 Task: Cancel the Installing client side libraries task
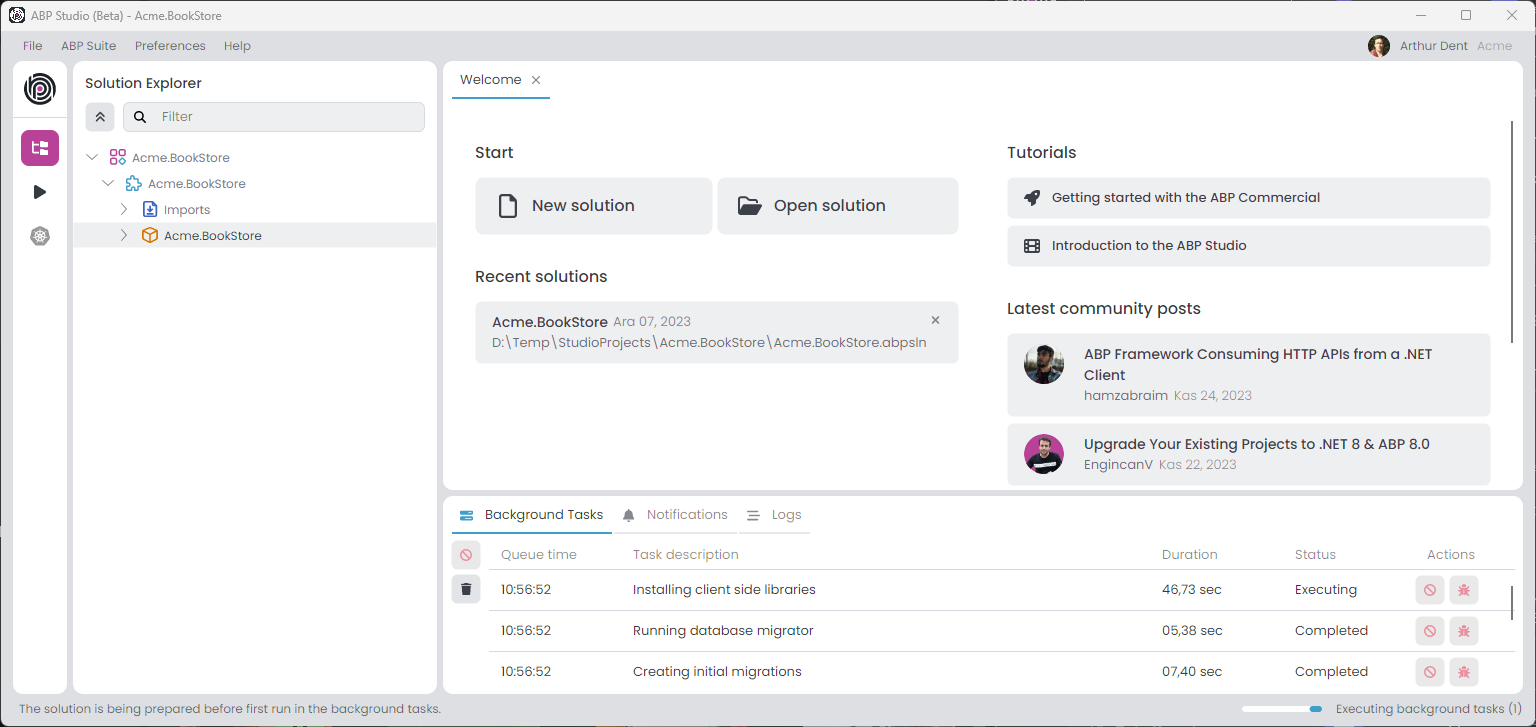(1430, 590)
